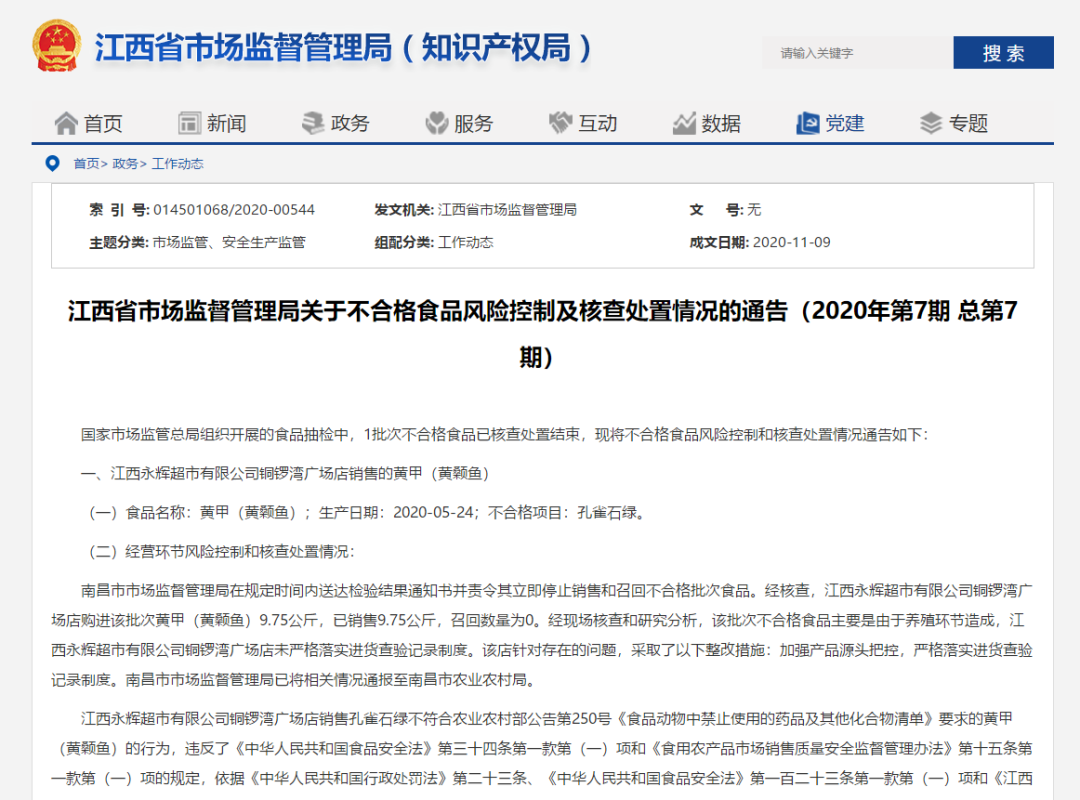Open the 首页 navigation tab
This screenshot has width=1080, height=800.
pos(103,123)
